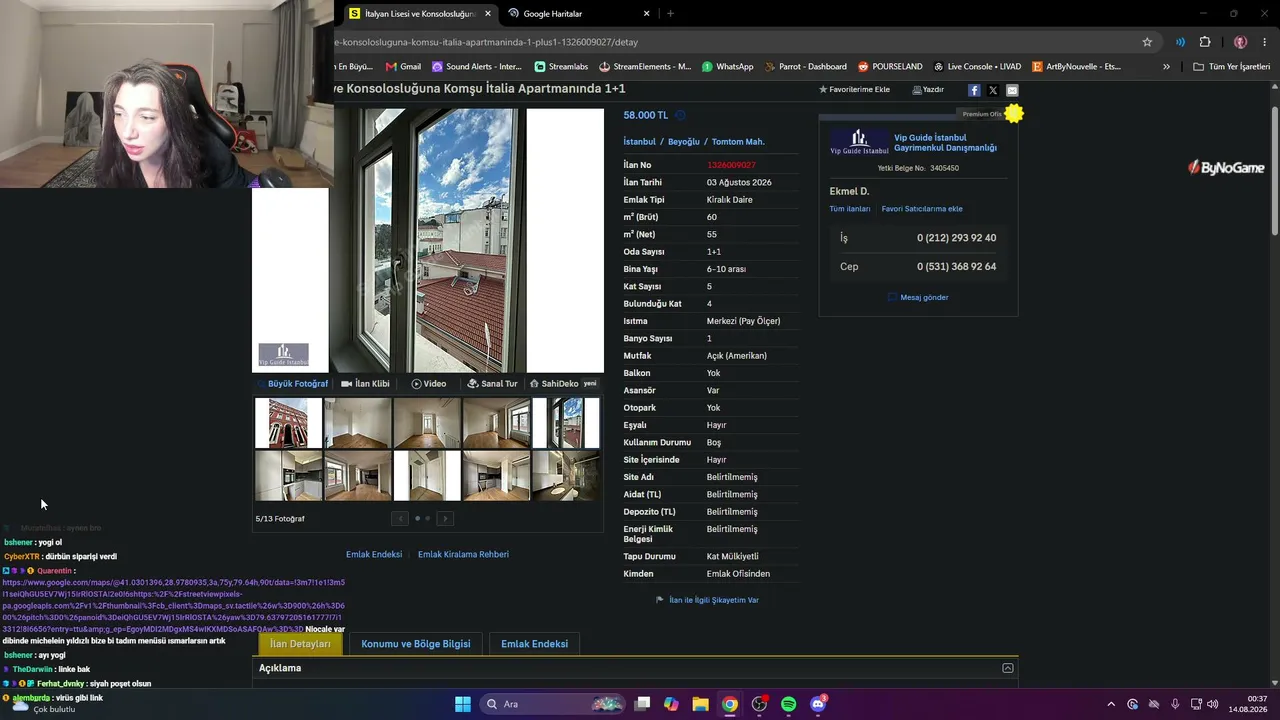Click the info icon beside 58.000 TL

tap(680, 115)
